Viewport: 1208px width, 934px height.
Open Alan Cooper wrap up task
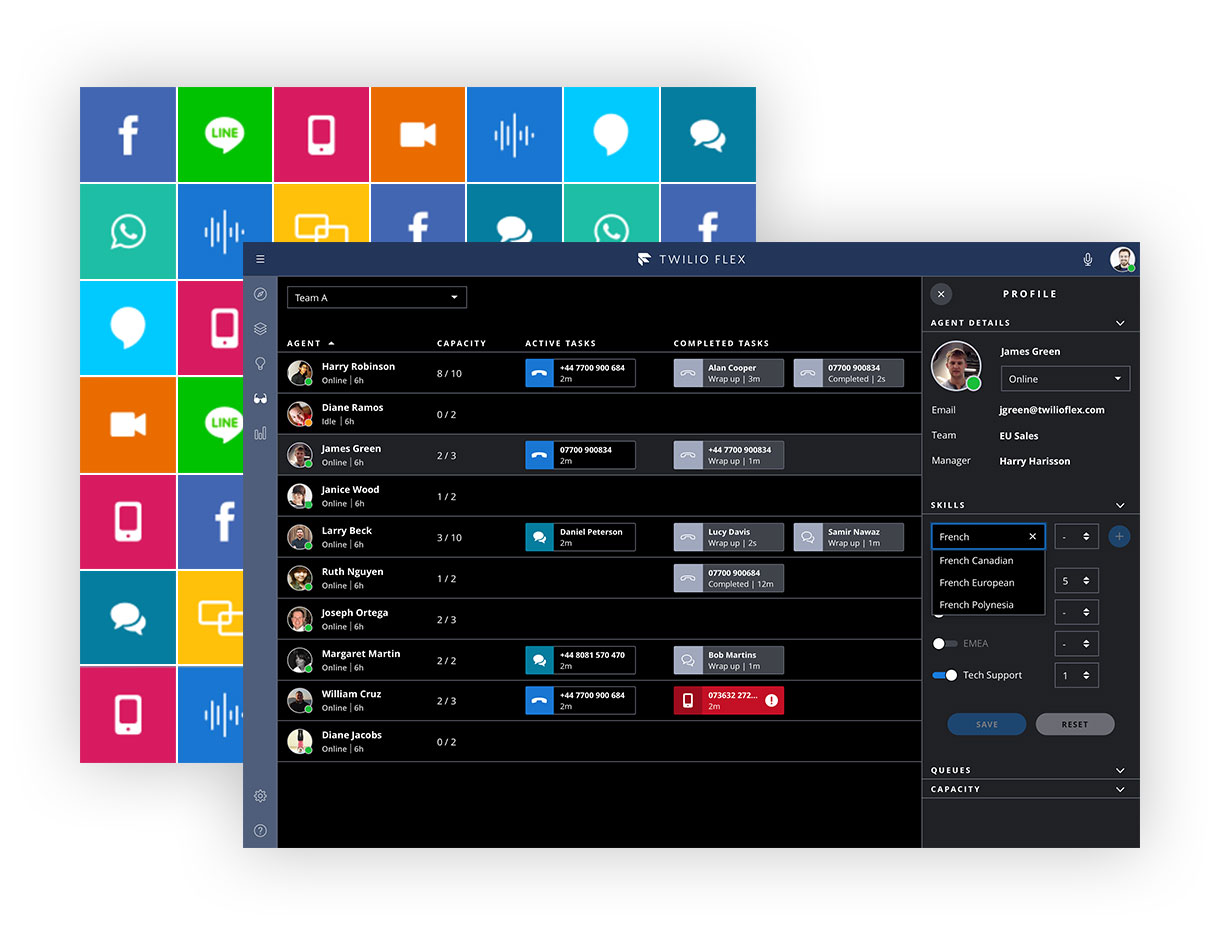pyautogui.click(x=729, y=373)
